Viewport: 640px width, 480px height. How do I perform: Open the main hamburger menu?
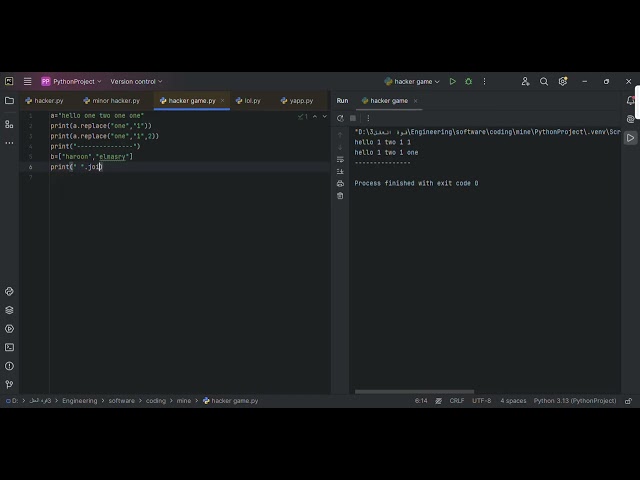(27, 82)
